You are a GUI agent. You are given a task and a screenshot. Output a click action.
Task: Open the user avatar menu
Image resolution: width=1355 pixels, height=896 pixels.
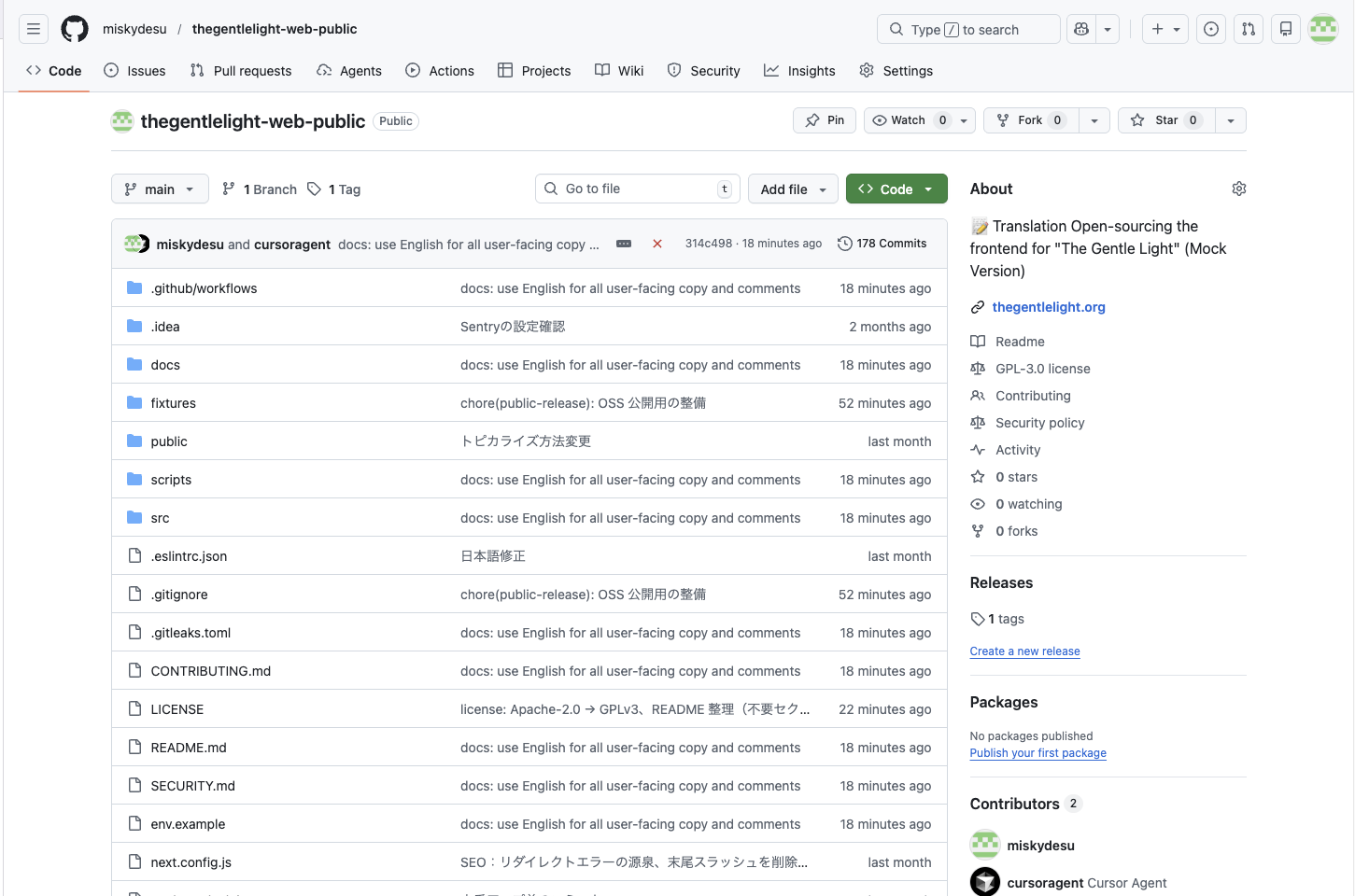tap(1323, 29)
